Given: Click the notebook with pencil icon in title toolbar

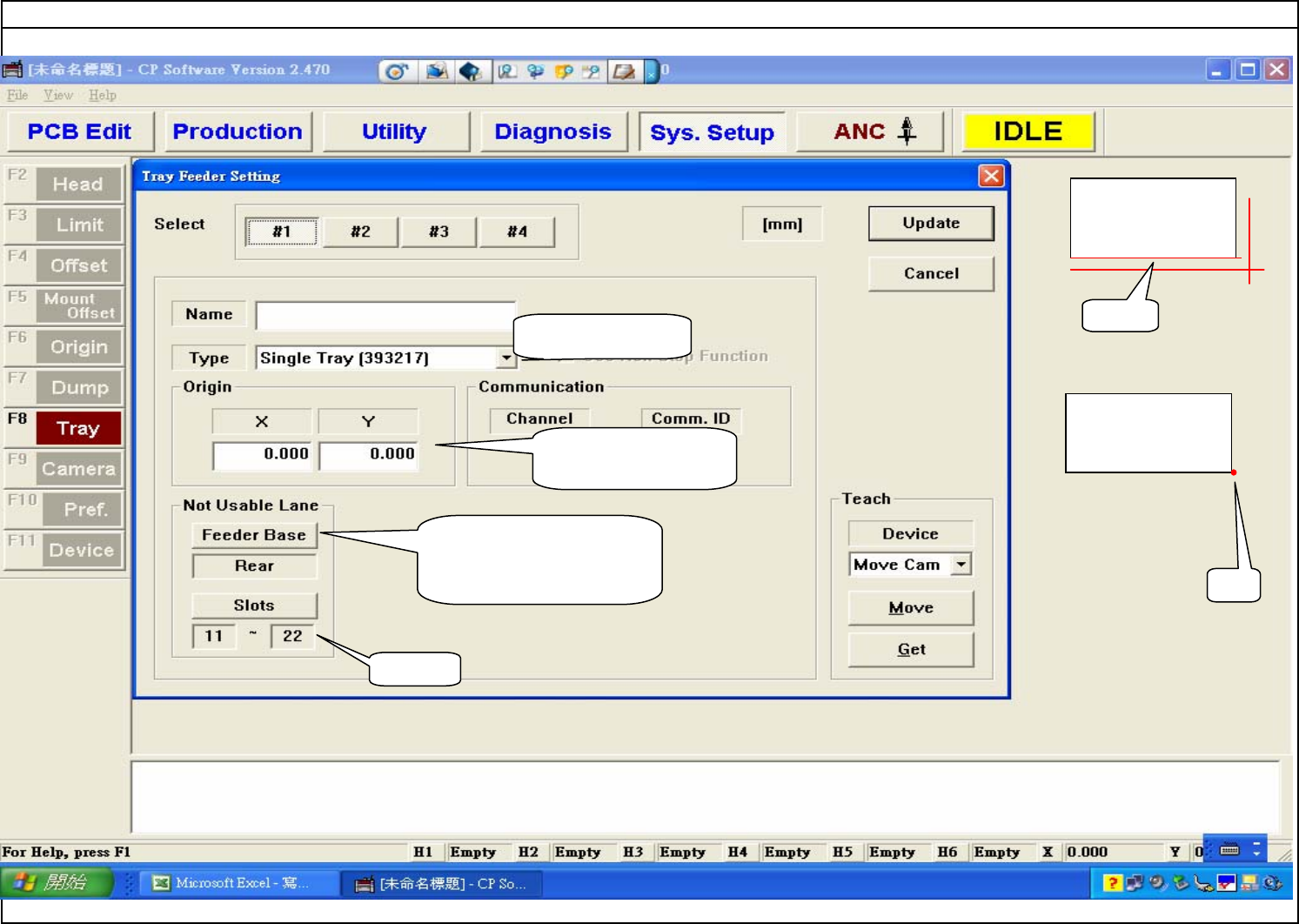Looking at the screenshot, I should 623,71.
